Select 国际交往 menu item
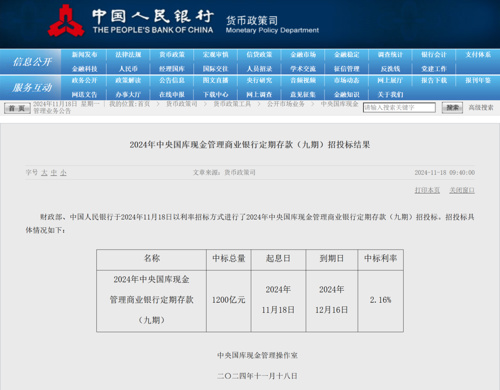The height and width of the screenshot is (390, 500). click(x=215, y=69)
